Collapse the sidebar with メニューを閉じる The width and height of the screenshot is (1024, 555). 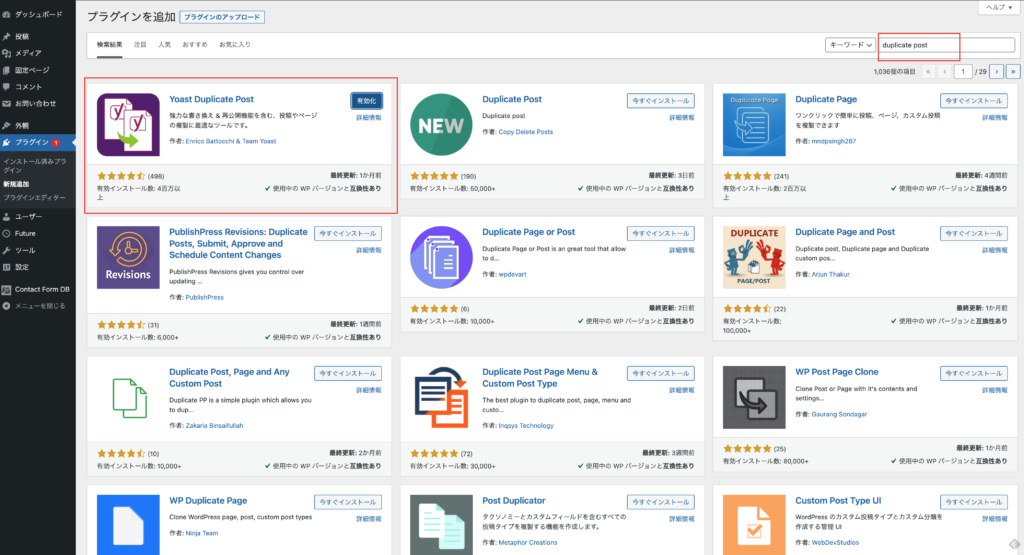tap(39, 305)
